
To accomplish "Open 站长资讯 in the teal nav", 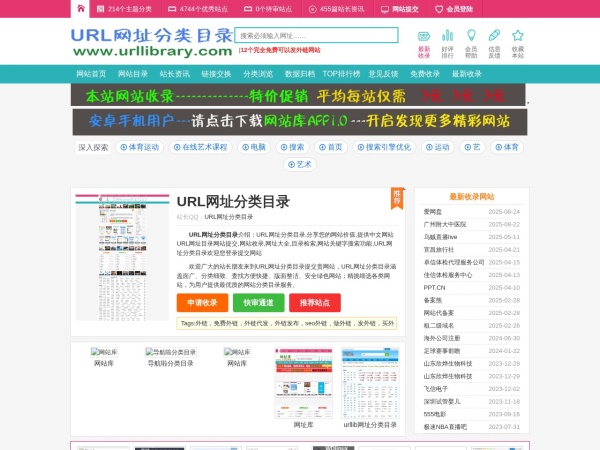I will (174, 74).
